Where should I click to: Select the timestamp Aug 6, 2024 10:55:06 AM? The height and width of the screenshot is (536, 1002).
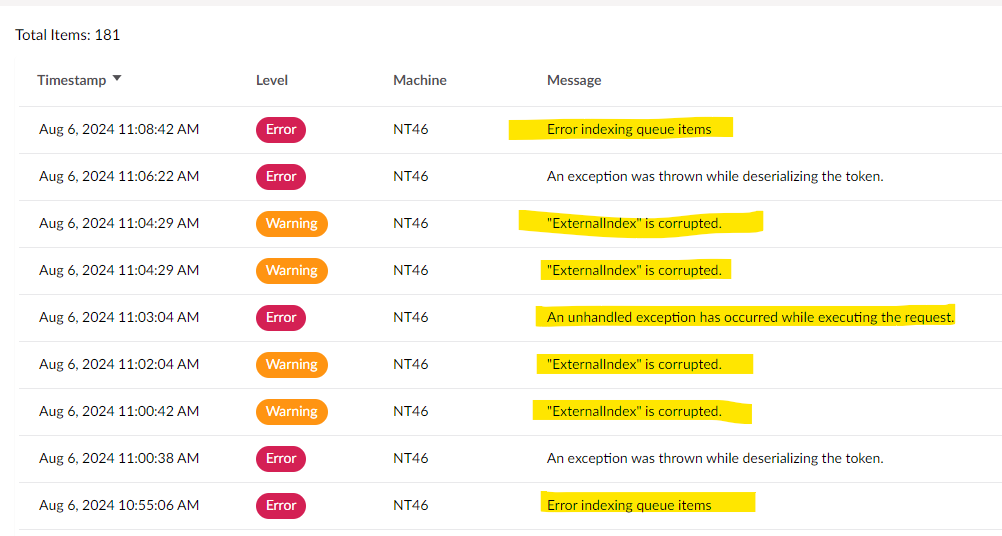(119, 505)
